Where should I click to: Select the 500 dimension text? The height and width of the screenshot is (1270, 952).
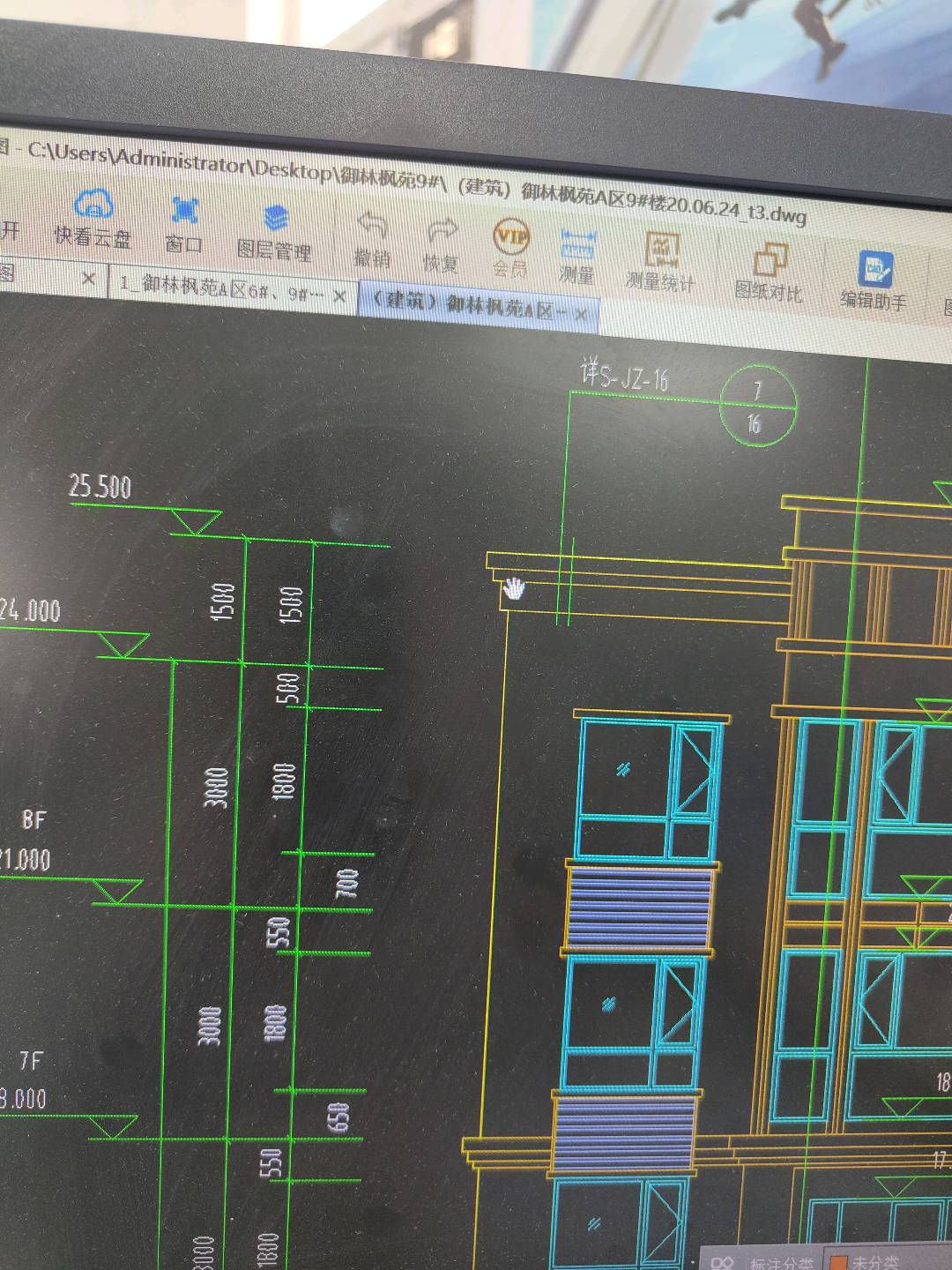click(x=288, y=688)
